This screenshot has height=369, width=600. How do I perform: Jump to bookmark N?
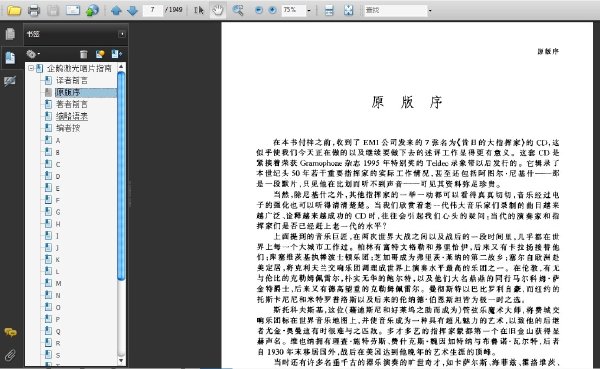[x=58, y=295]
